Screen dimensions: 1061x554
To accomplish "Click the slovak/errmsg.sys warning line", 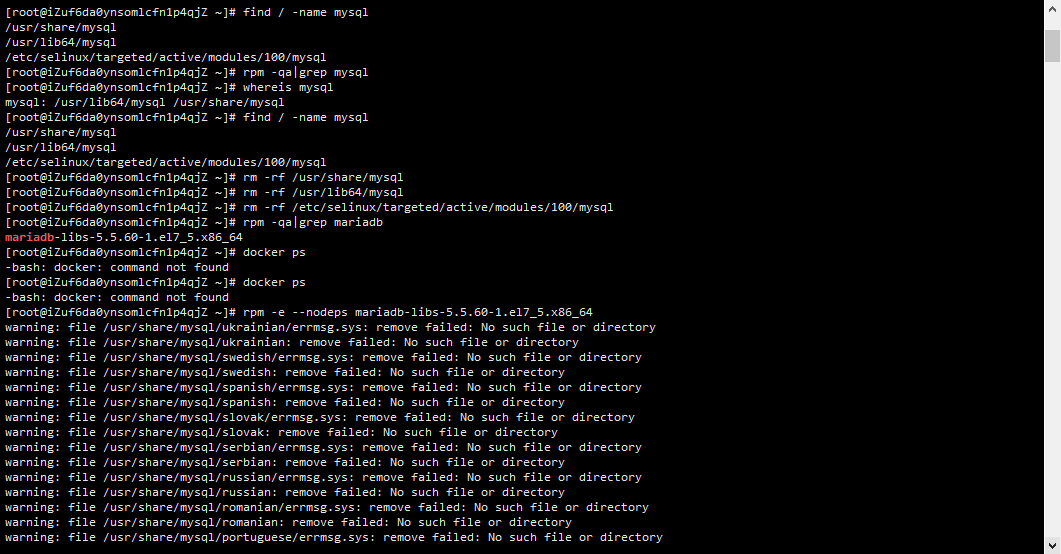I will pos(319,417).
